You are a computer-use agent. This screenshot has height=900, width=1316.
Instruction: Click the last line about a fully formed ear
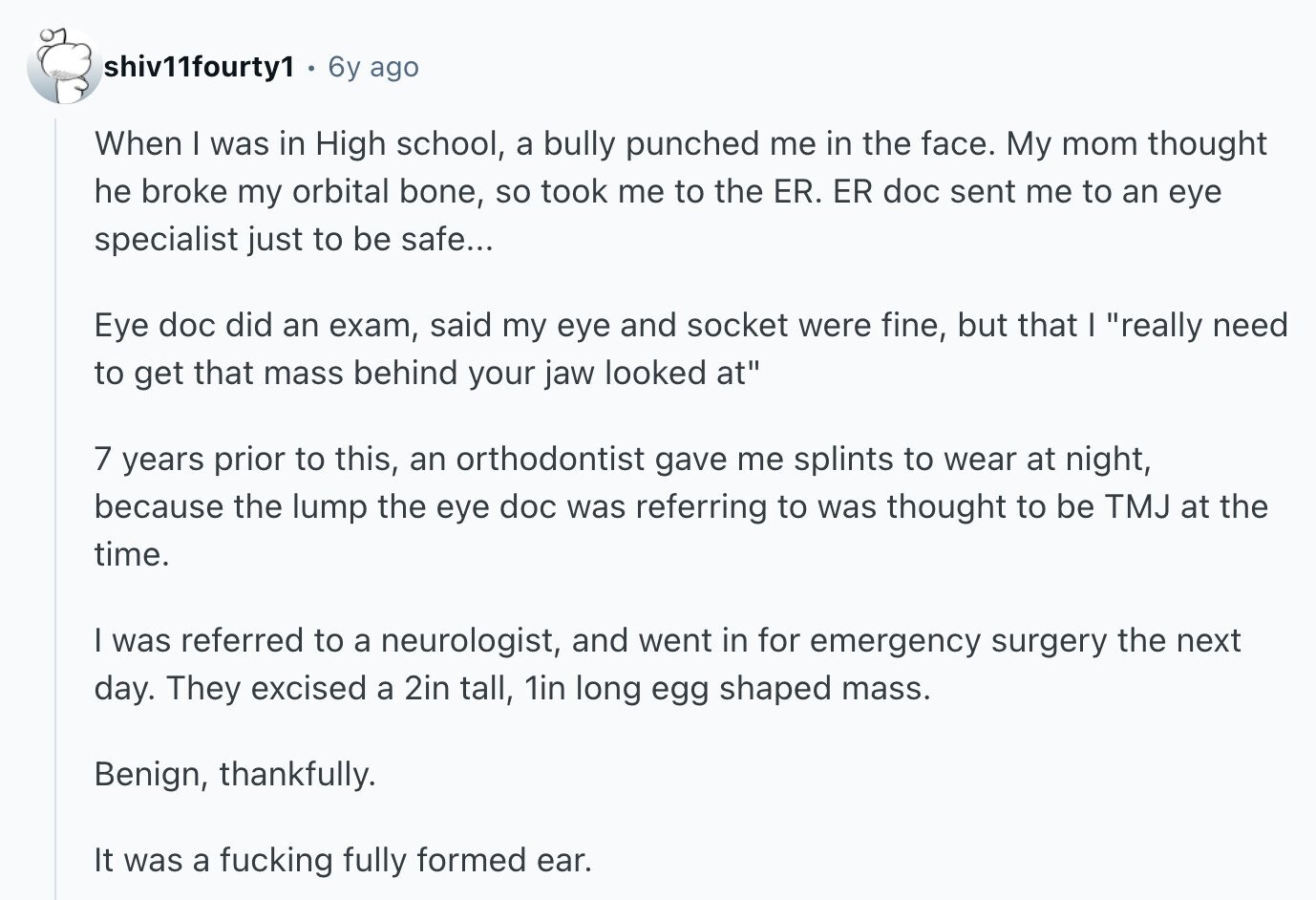pyautogui.click(x=343, y=860)
